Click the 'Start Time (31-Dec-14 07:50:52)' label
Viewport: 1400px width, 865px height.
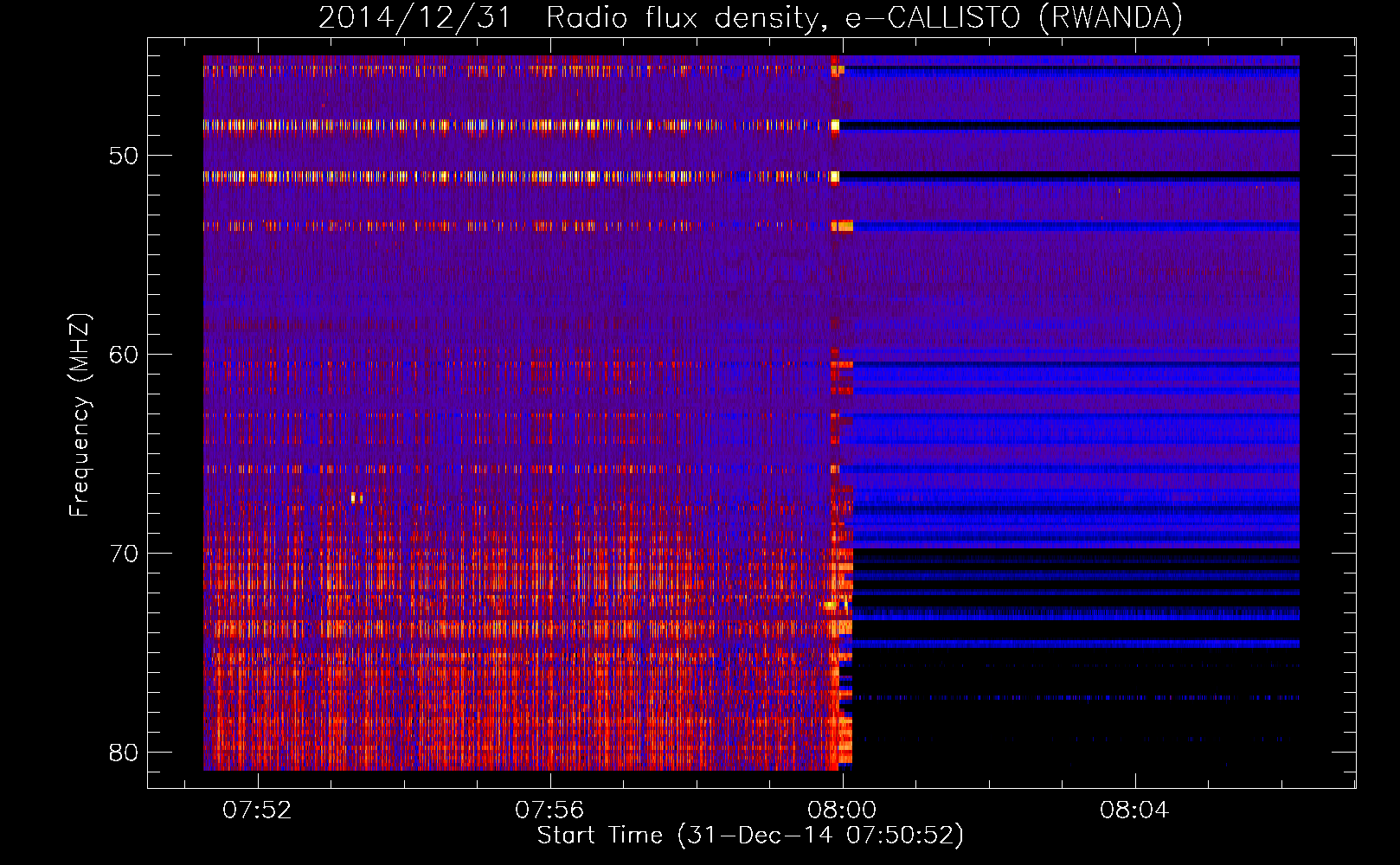coord(750,836)
